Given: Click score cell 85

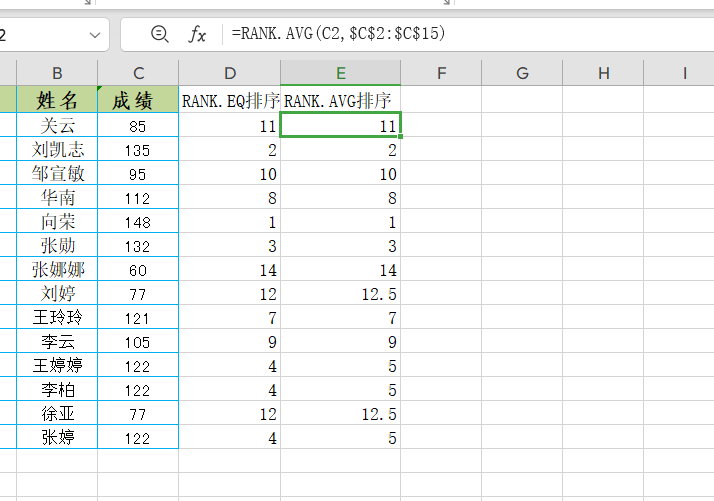Looking at the screenshot, I should (x=138, y=125).
